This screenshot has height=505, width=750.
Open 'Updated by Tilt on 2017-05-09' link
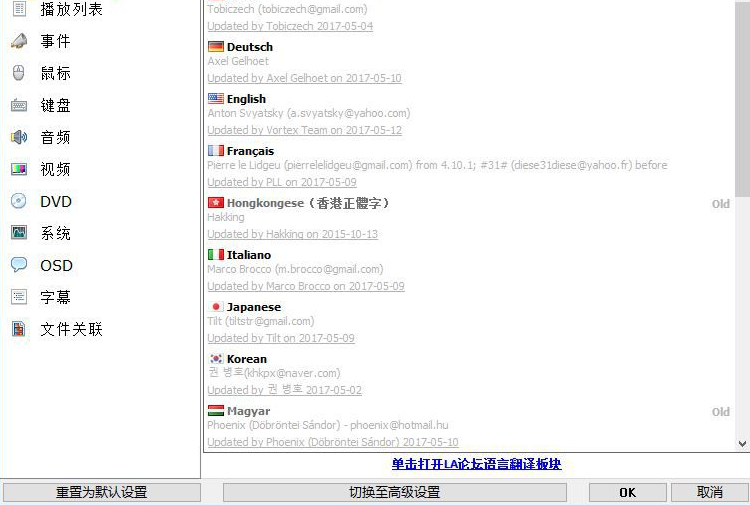point(281,338)
